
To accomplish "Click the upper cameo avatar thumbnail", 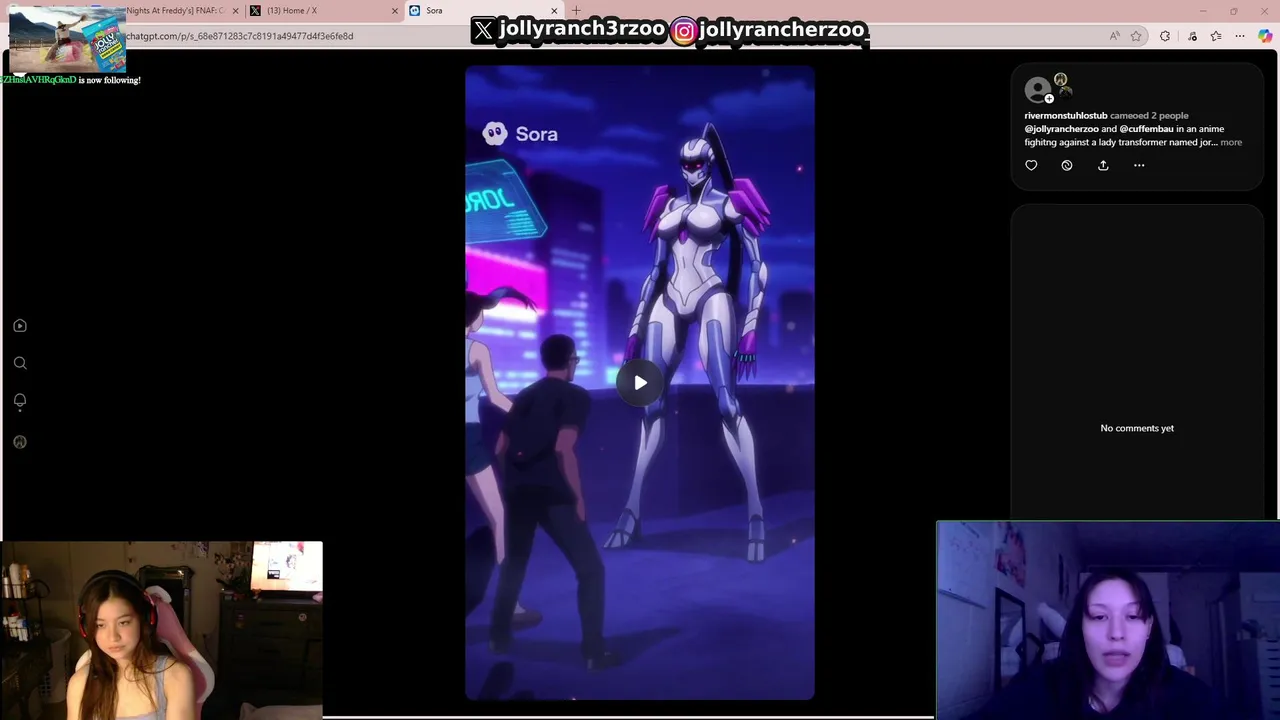I will 1061,80.
